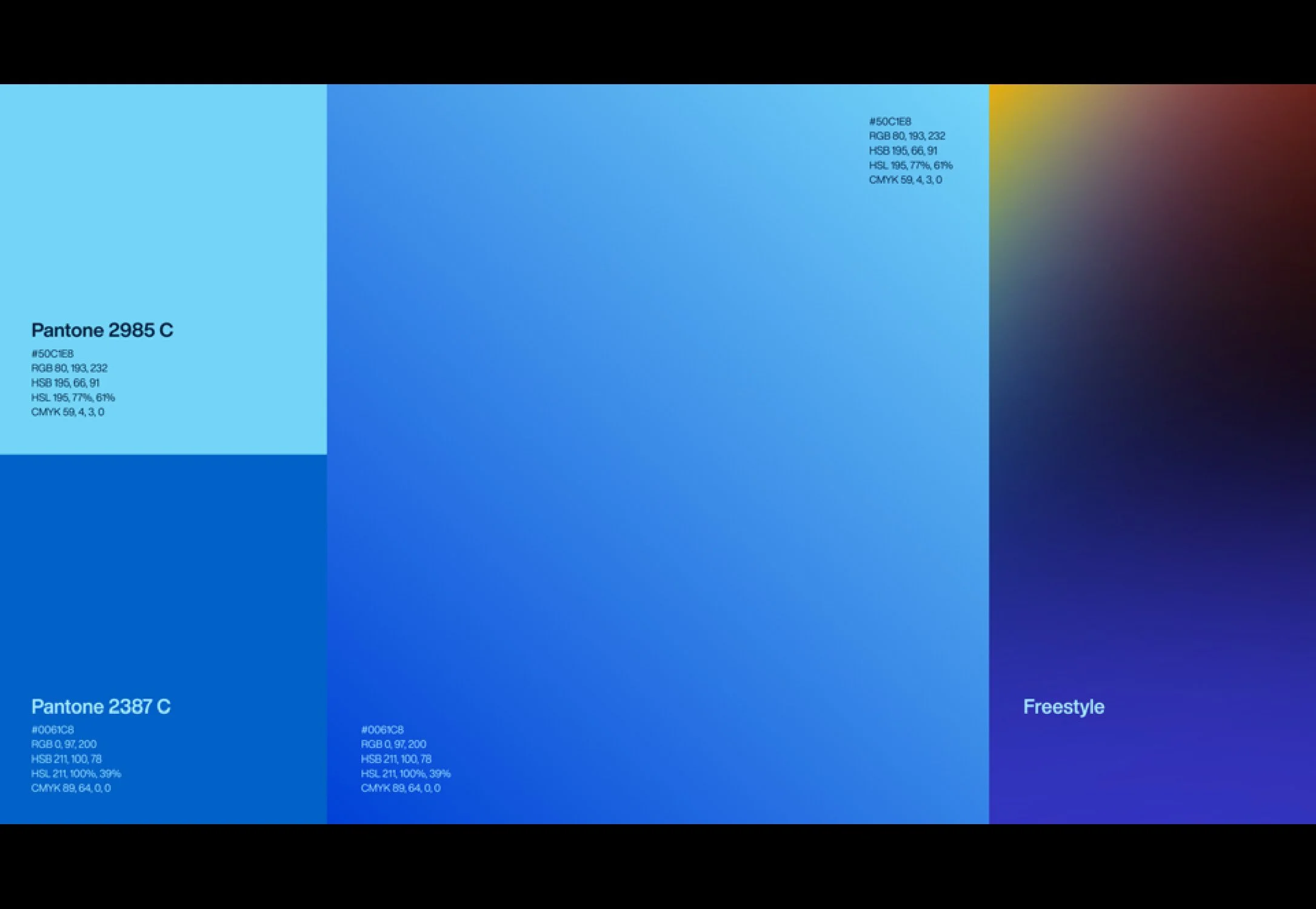
Task: Click "HSB 211, 100, 78" under Pantone 2387 C
Action: click(x=67, y=759)
